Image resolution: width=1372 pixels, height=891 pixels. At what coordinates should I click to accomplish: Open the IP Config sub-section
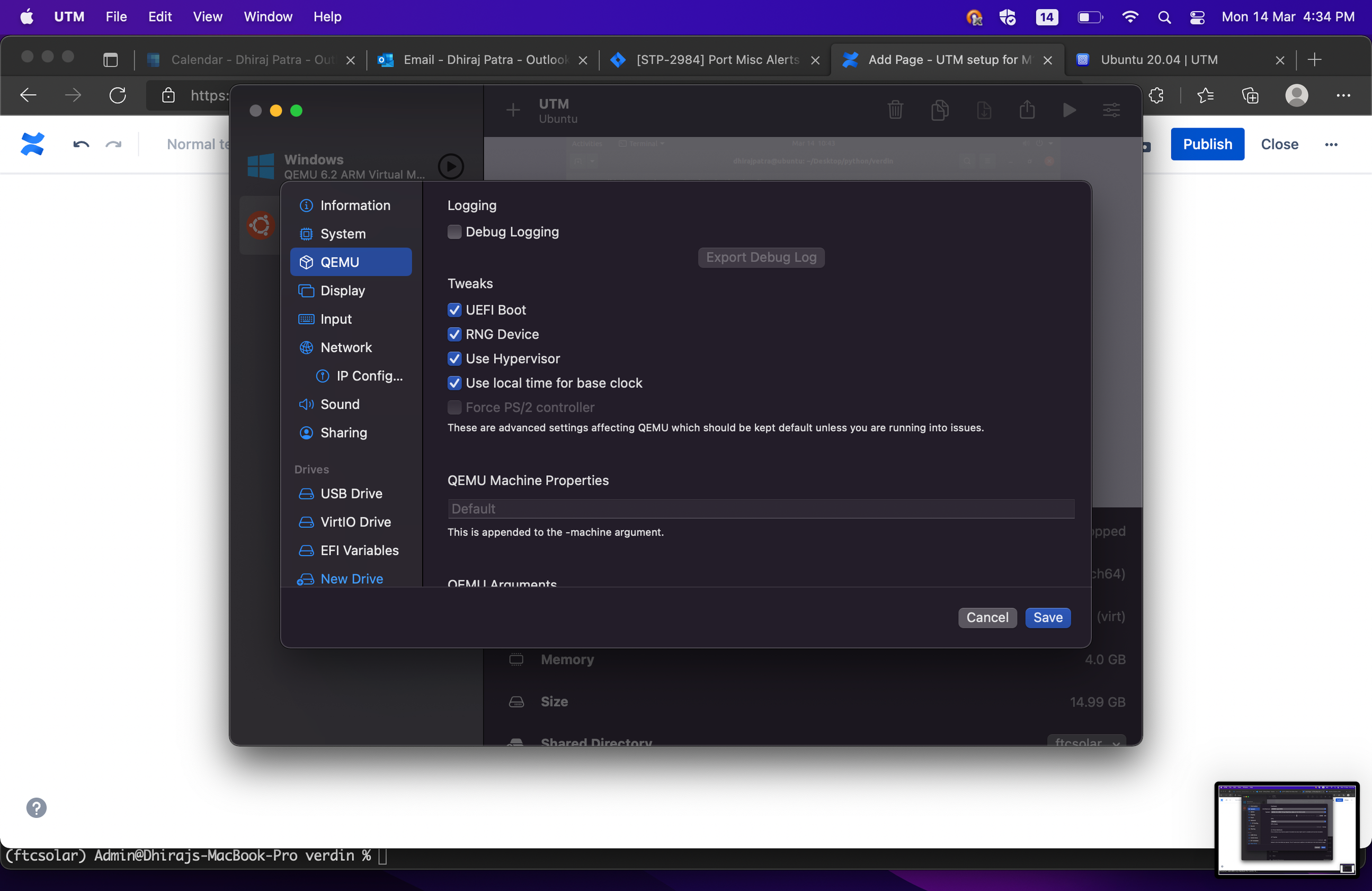click(359, 376)
